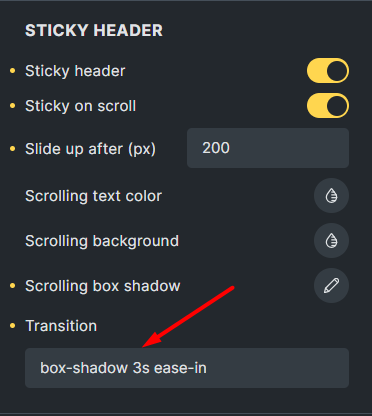Image resolution: width=372 pixels, height=416 pixels.
Task: Click the Slide up after (px) label
Action: tap(90, 149)
